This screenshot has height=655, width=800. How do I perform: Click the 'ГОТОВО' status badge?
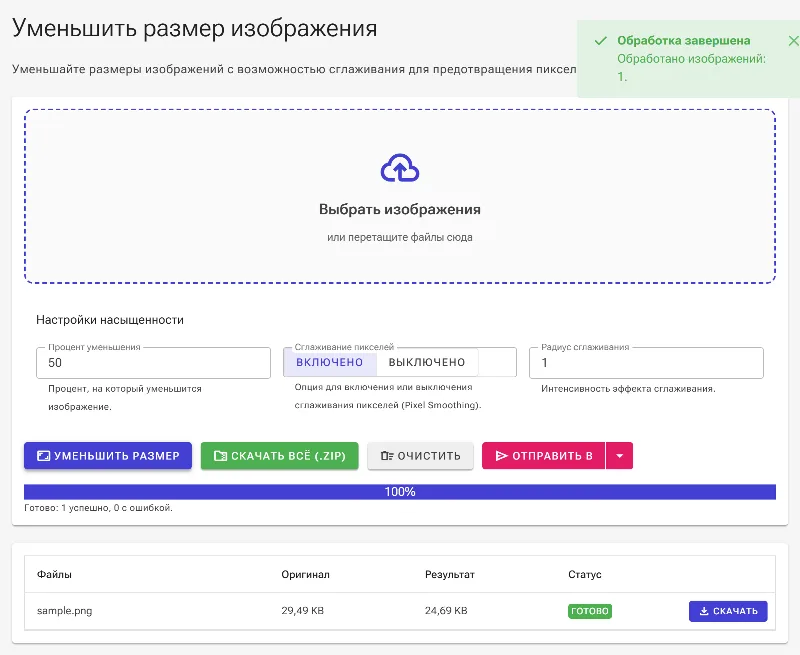pos(590,611)
